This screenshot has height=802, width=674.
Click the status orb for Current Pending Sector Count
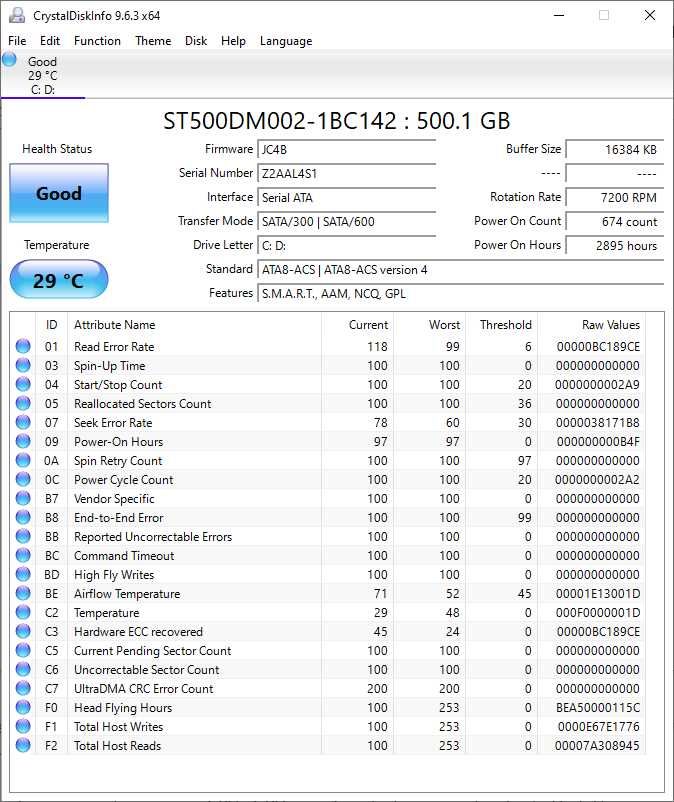tap(23, 650)
